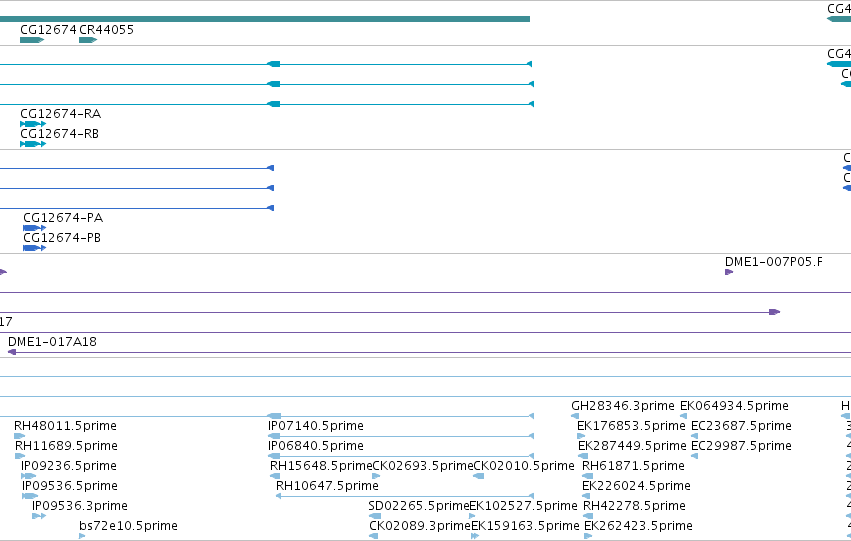
Task: Click the EK262423.5prime EST label
Action: click(x=638, y=526)
